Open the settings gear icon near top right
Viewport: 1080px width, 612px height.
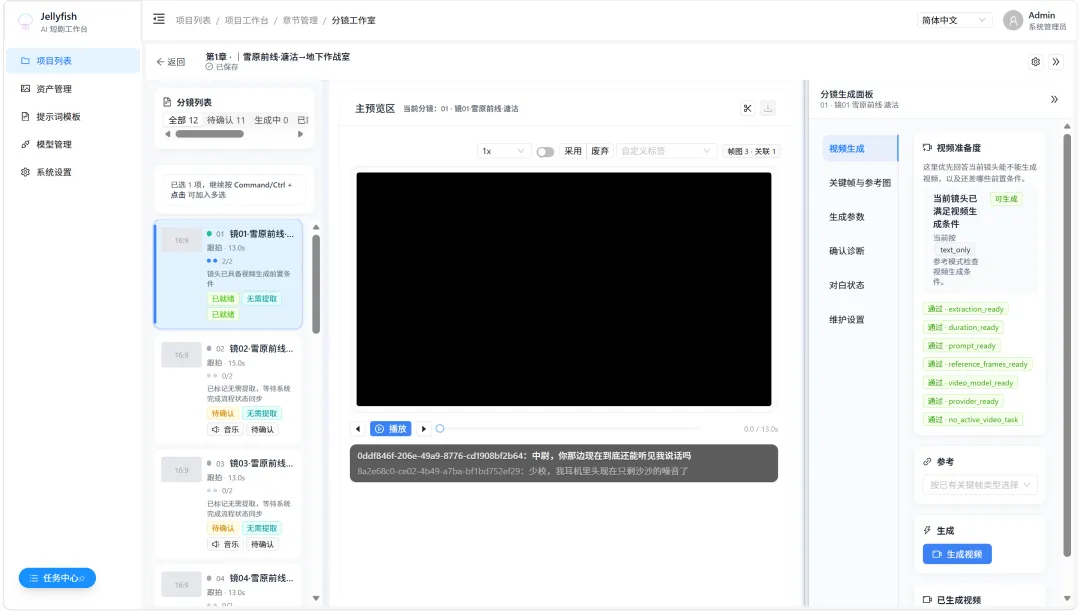1035,62
